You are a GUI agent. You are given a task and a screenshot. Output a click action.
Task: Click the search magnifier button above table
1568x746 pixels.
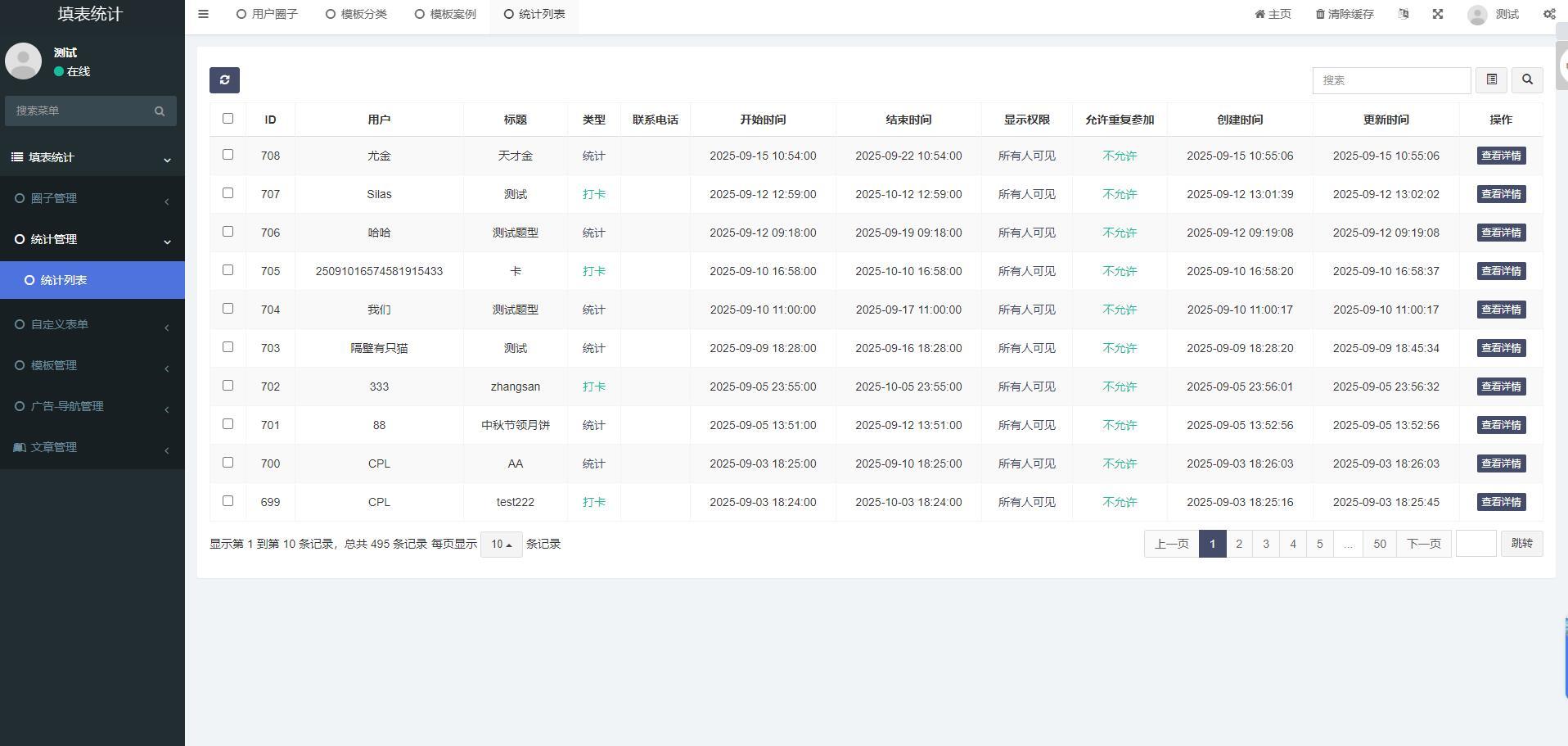click(x=1526, y=79)
